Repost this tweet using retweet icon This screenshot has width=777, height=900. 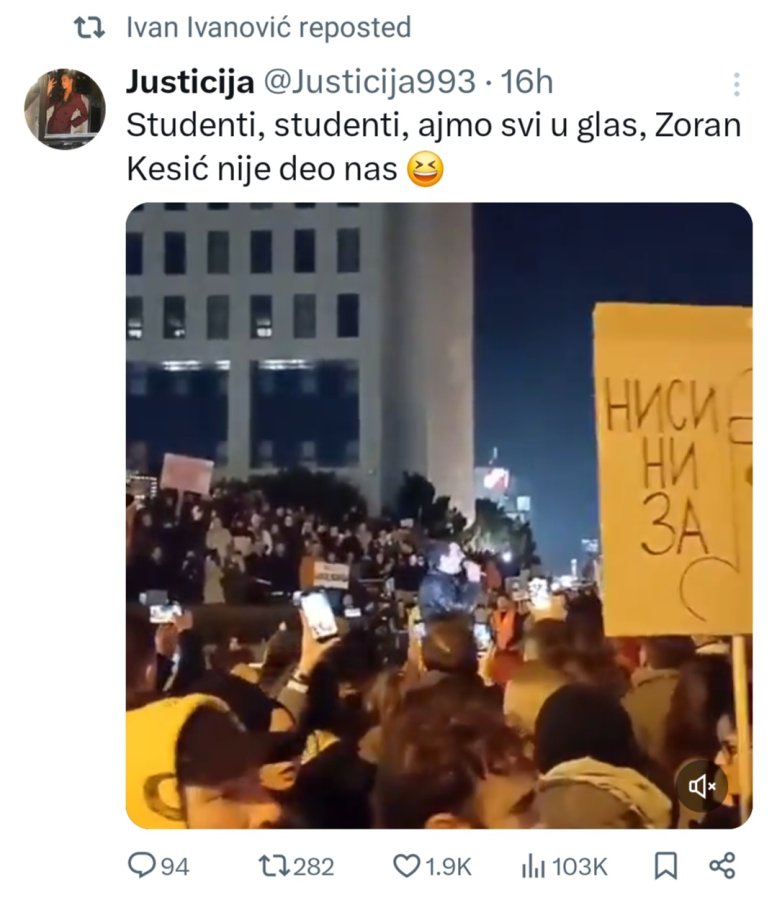274,866
